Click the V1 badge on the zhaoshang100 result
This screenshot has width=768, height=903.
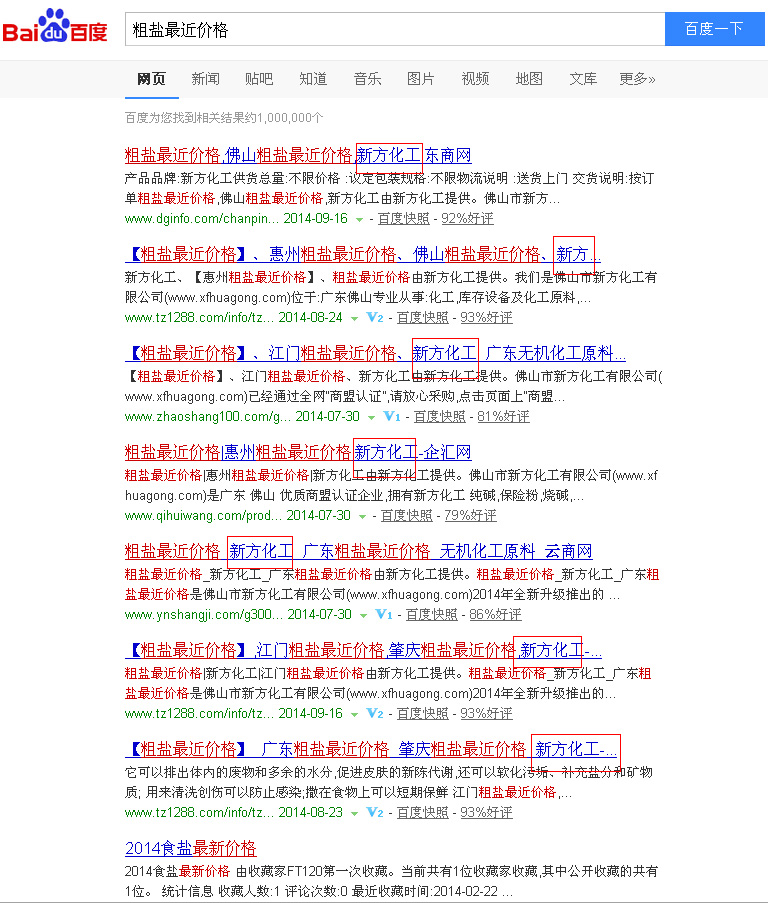coord(392,416)
